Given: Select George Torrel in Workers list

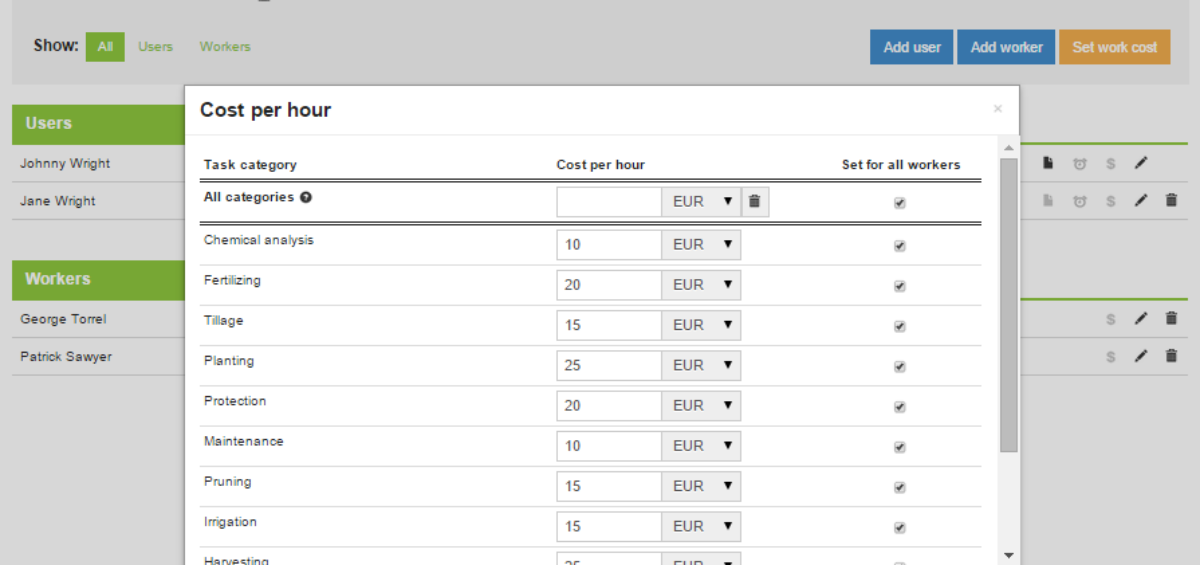Looking at the screenshot, I should coord(63,319).
